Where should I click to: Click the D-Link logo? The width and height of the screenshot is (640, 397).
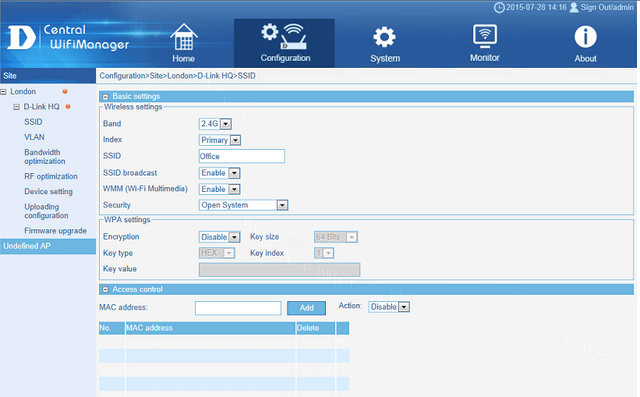tap(22, 37)
